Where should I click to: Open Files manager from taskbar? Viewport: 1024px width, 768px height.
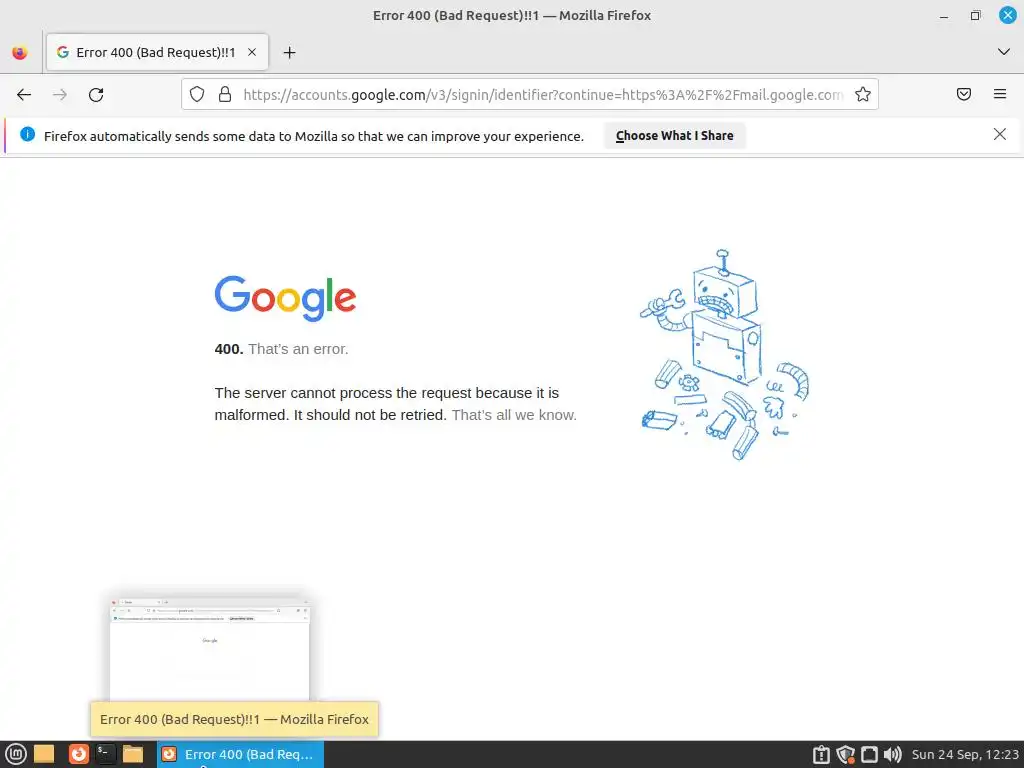pos(133,754)
